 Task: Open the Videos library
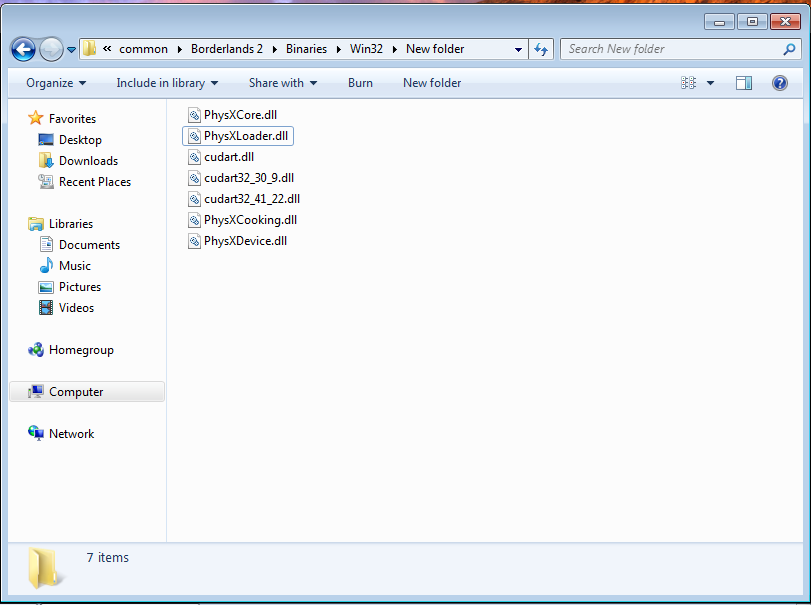tap(76, 308)
